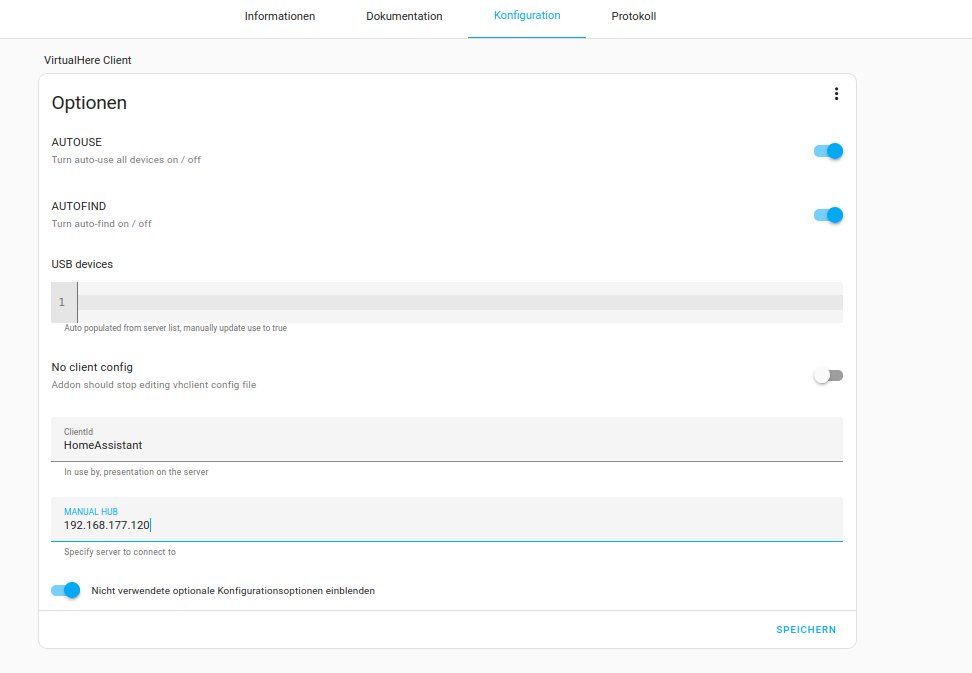Open the Dokumentation tab
Viewport: 972px width, 673px height.
pyautogui.click(x=404, y=17)
